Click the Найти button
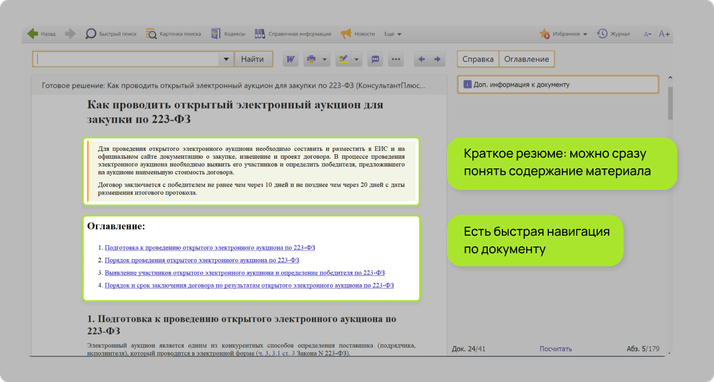714x382 pixels. coord(253,59)
